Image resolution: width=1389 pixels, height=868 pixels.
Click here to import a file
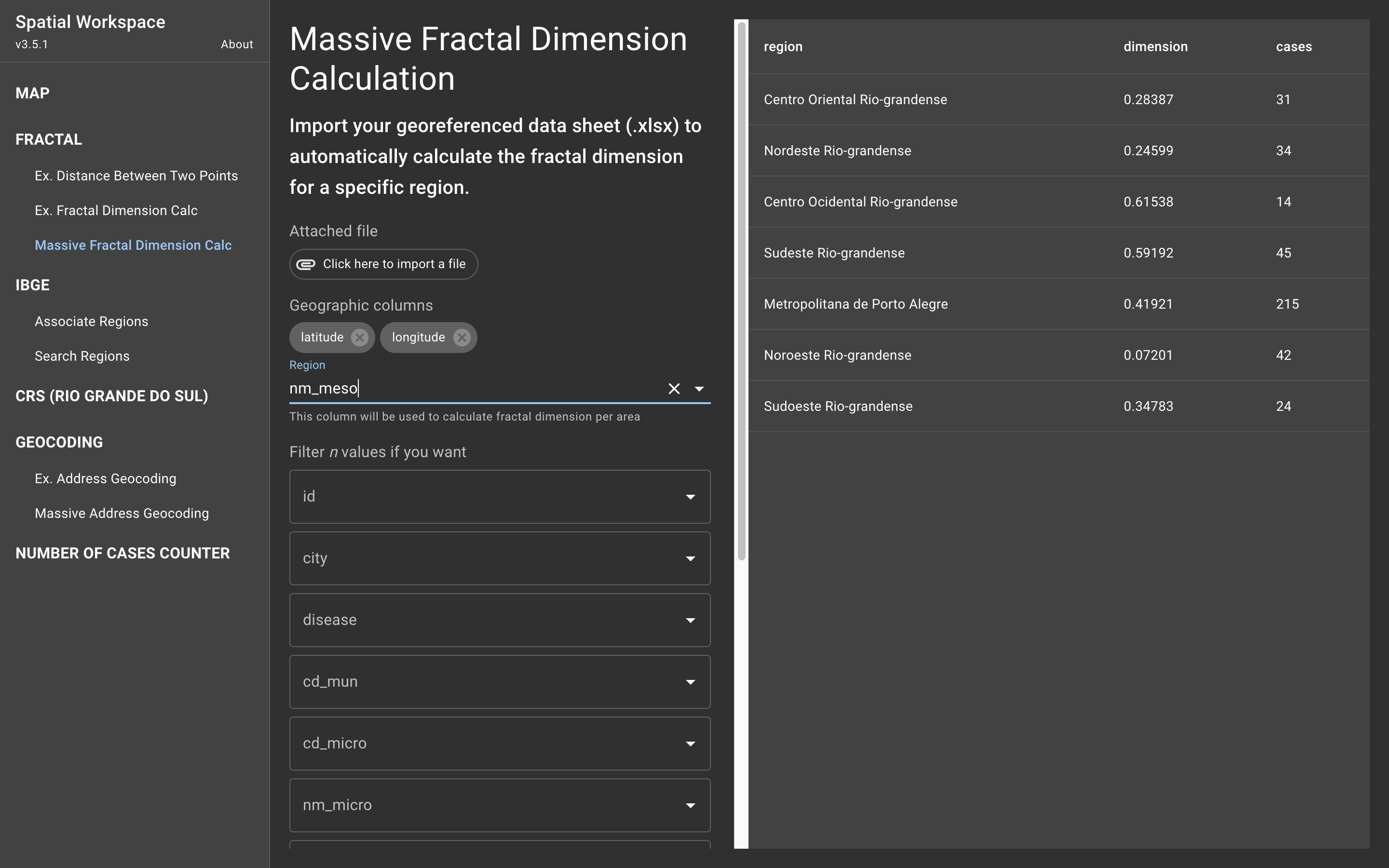click(394, 264)
